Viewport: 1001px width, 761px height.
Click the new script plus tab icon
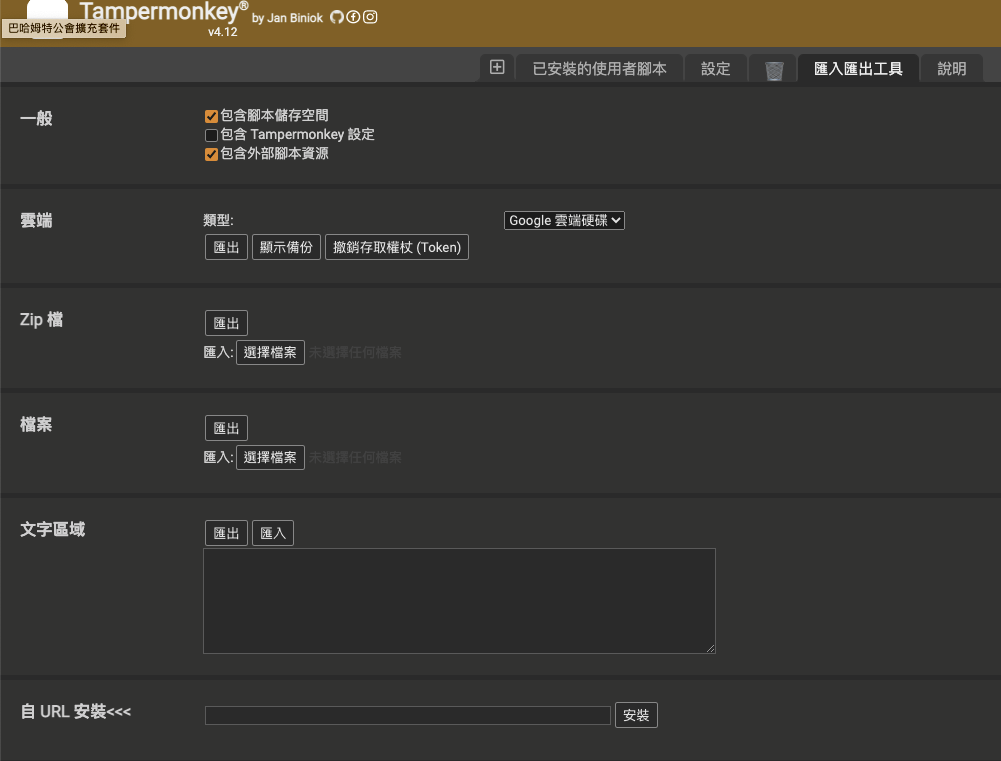(x=497, y=67)
